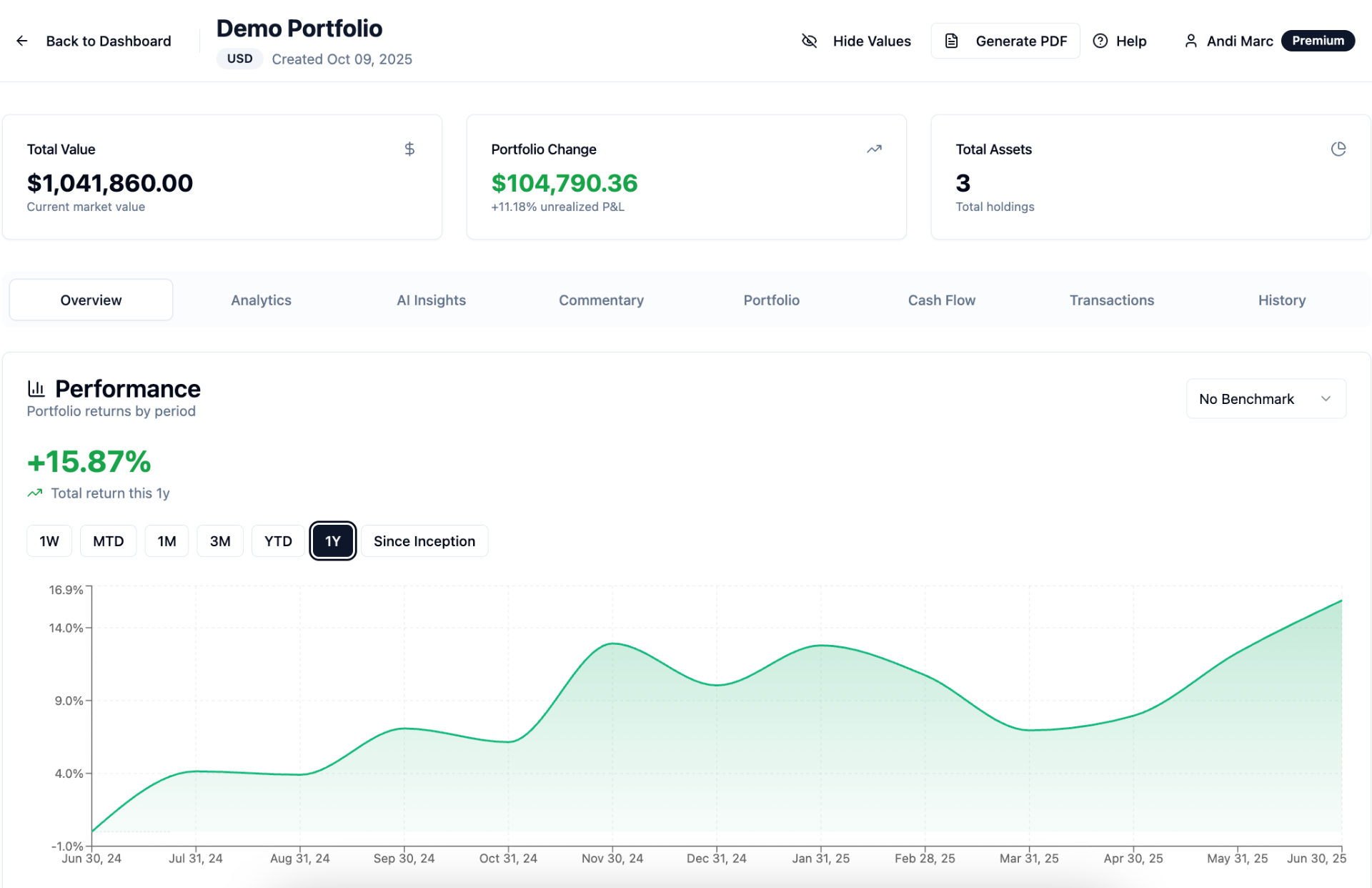Select the Since Inception period
The width and height of the screenshot is (1372, 888).
pyautogui.click(x=424, y=541)
